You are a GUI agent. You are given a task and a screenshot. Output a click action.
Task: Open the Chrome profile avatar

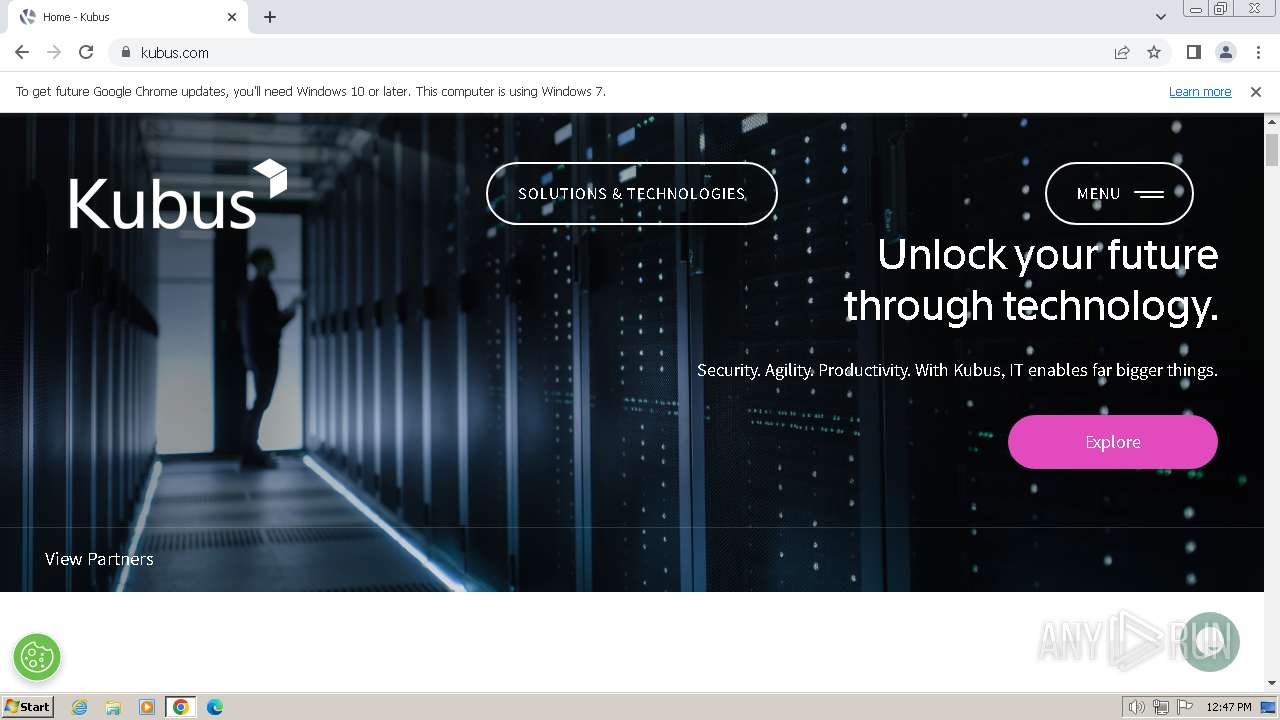[1225, 52]
